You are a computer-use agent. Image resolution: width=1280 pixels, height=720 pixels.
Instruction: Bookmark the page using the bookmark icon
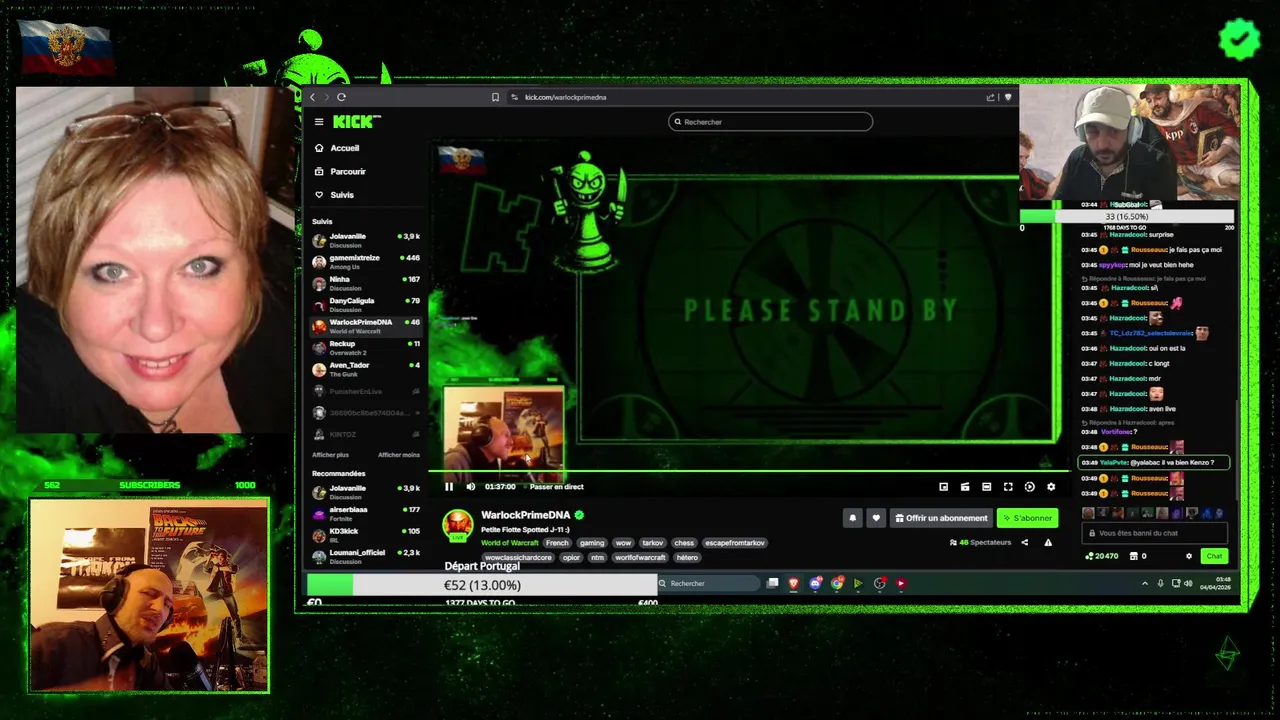(x=495, y=97)
